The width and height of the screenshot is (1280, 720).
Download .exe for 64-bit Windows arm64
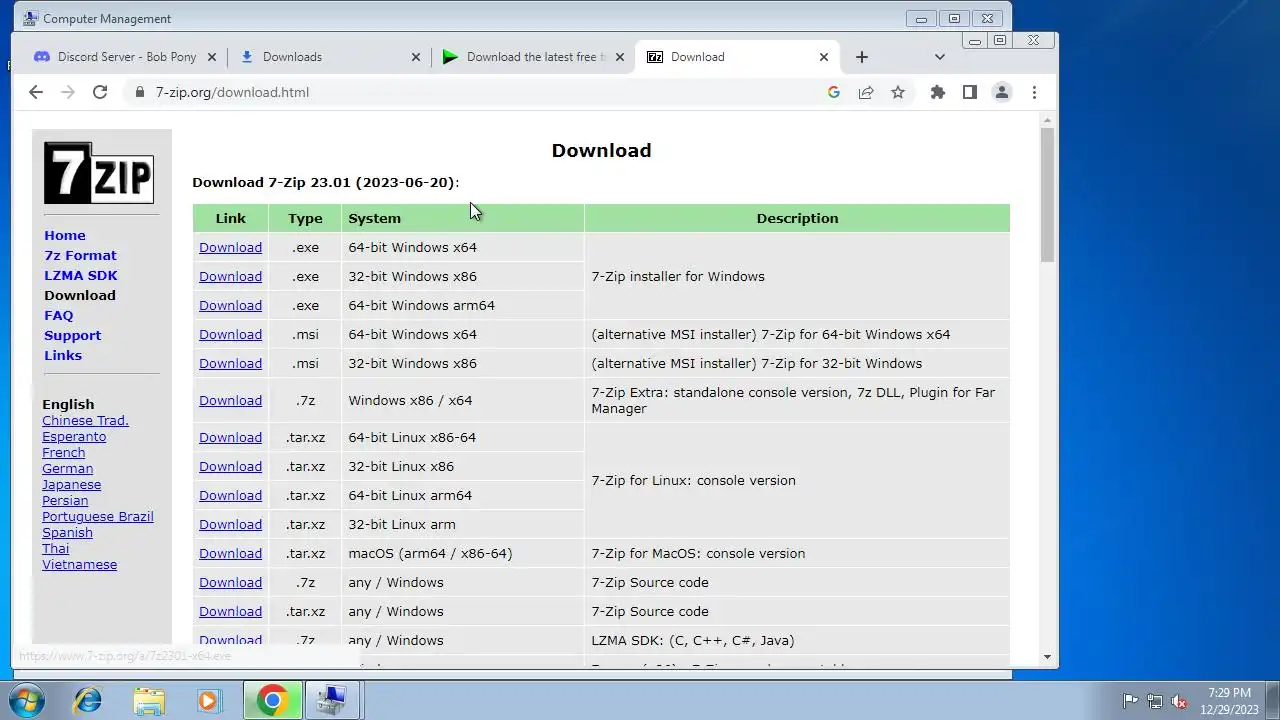click(230, 305)
